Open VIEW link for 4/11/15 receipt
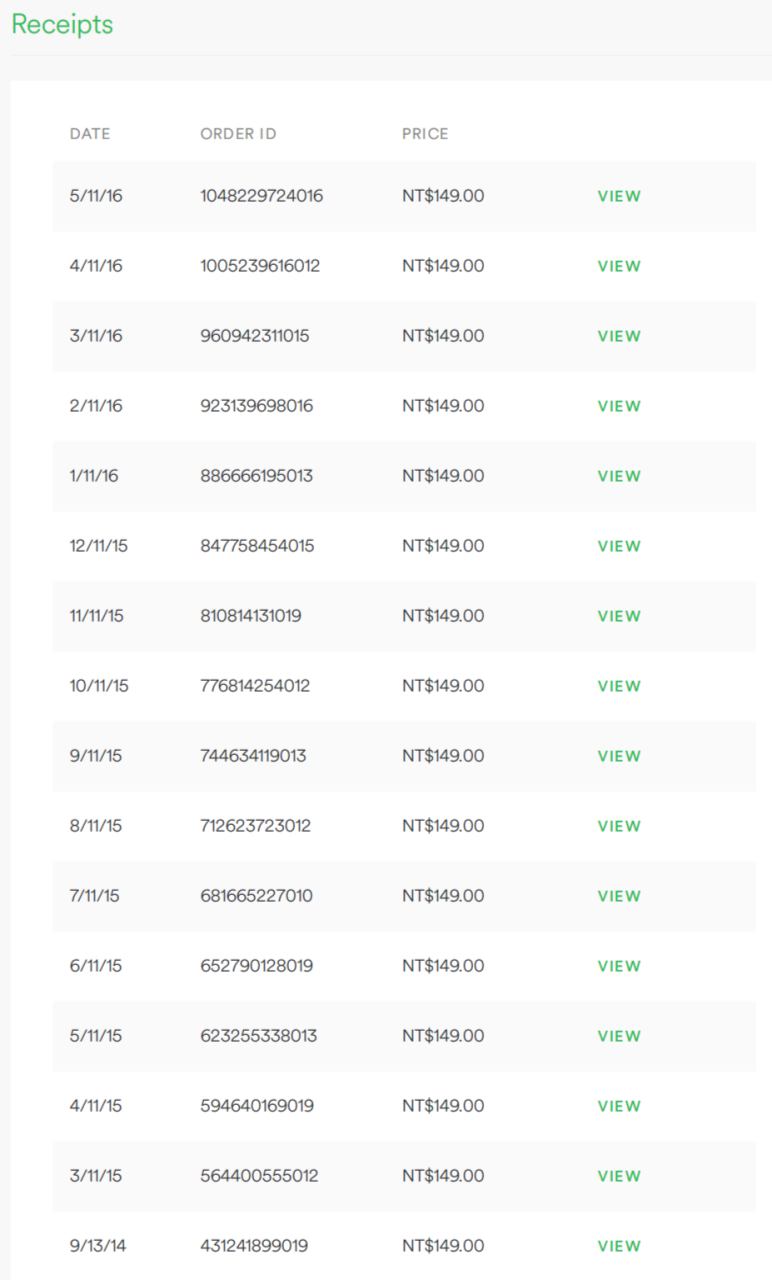 click(619, 1106)
